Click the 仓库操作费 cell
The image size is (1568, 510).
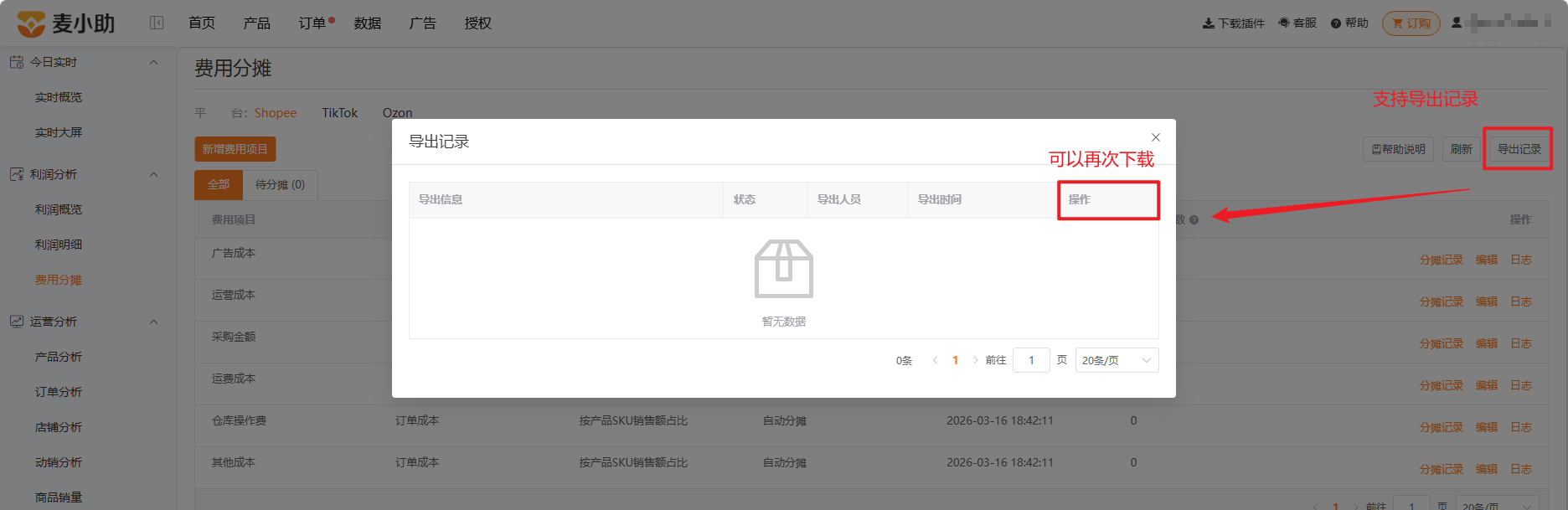click(239, 420)
